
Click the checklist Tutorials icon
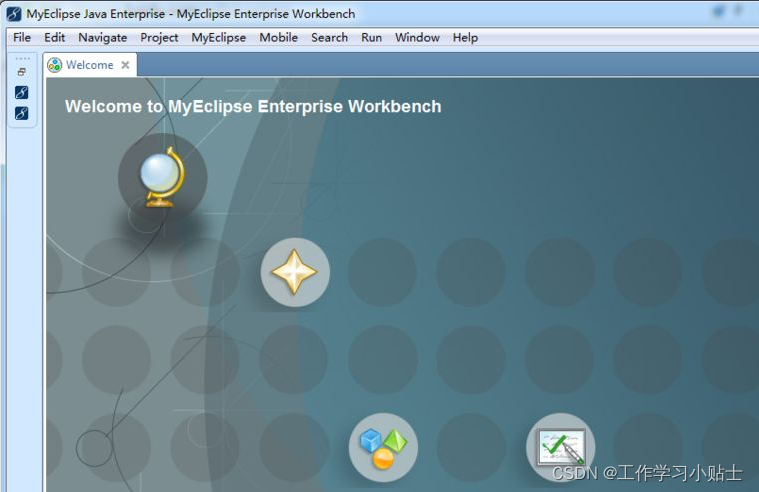pos(561,447)
